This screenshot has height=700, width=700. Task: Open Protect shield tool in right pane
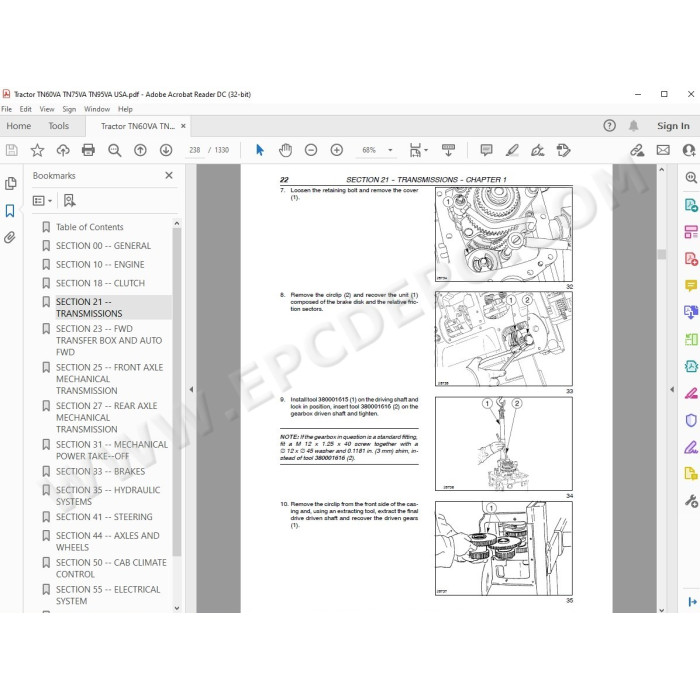pos(691,420)
